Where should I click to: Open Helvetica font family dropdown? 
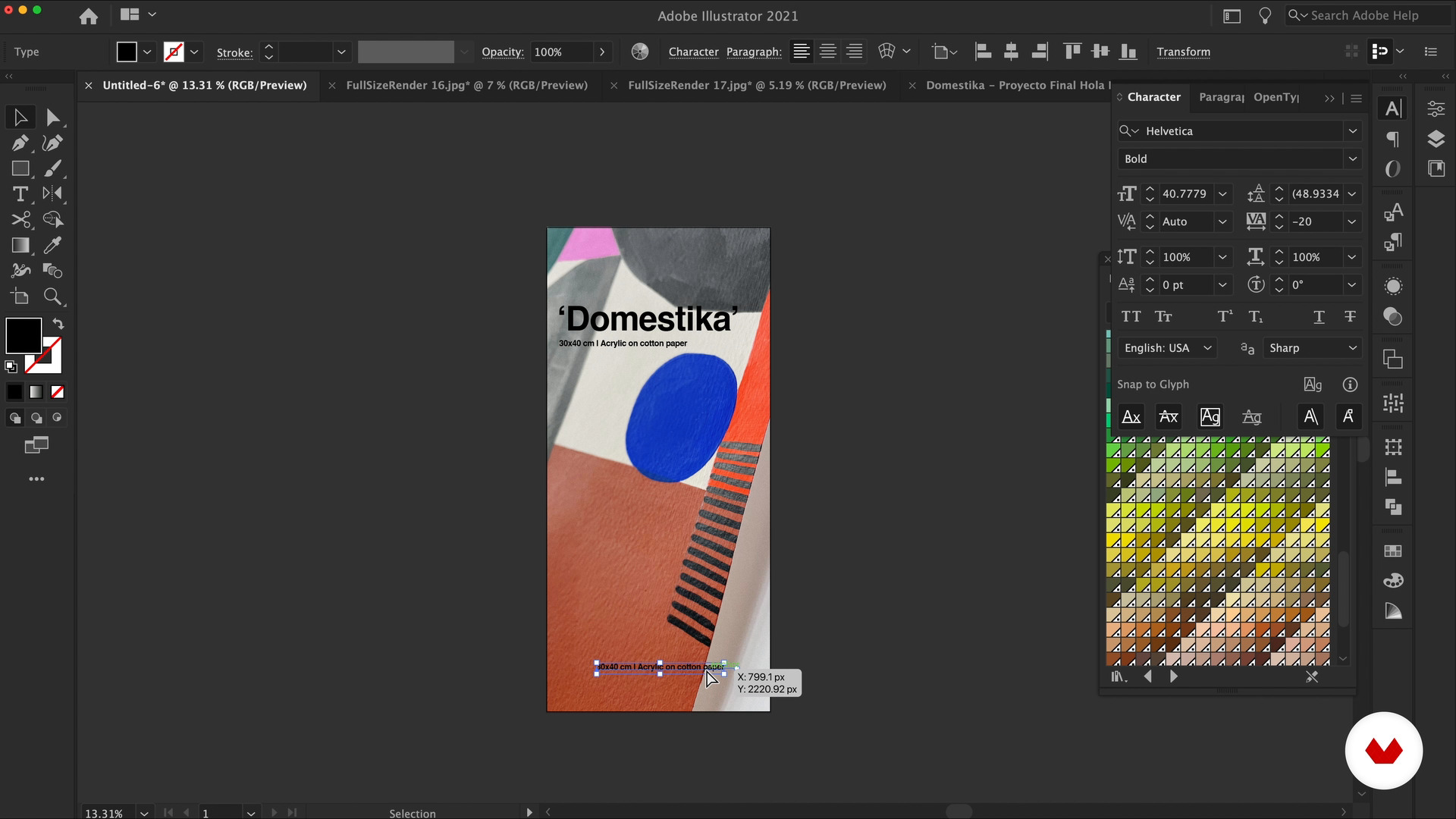tap(1352, 131)
